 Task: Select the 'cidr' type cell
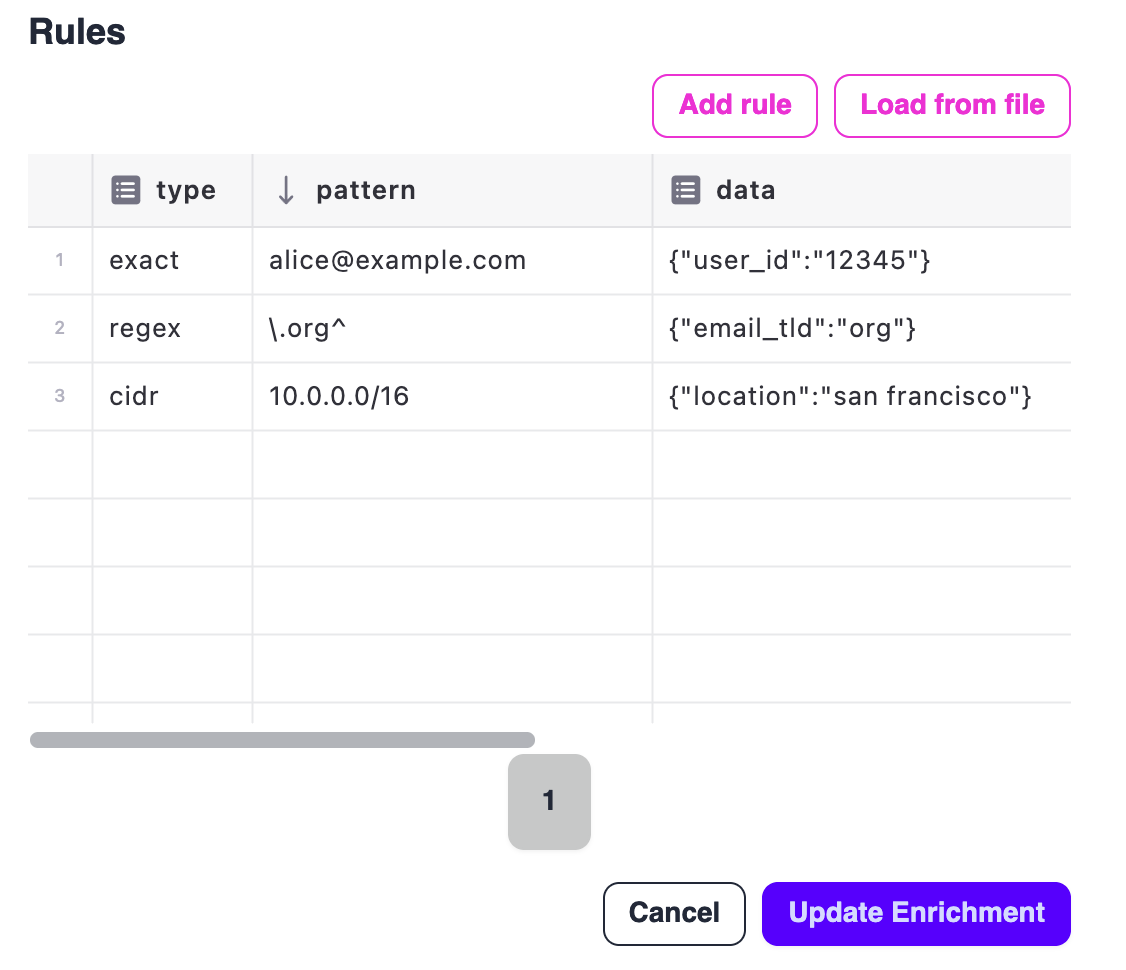[x=134, y=397]
